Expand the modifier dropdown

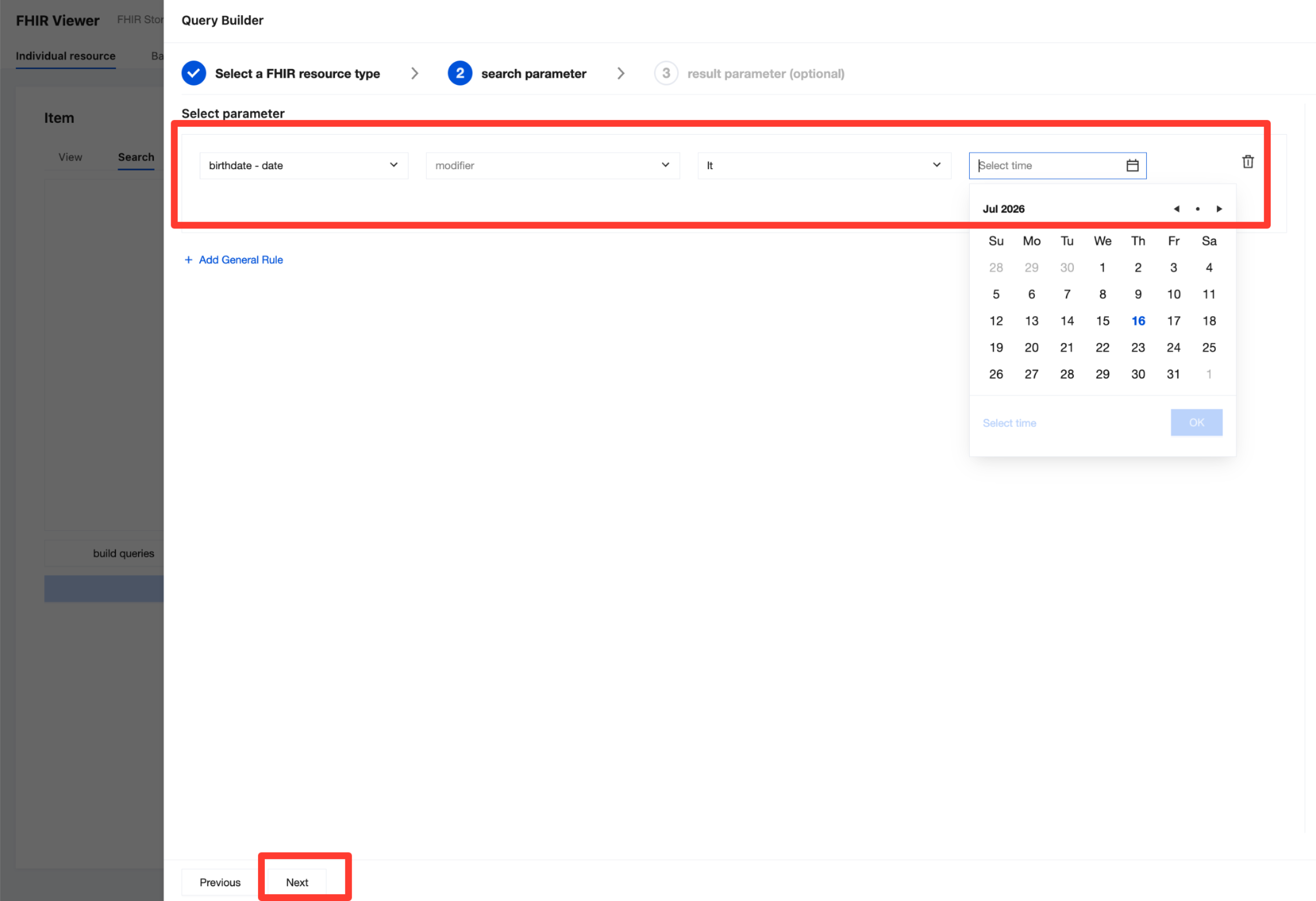(552, 165)
